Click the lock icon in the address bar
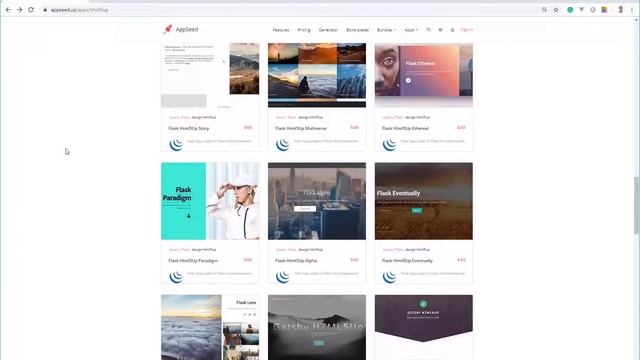Image resolution: width=640 pixels, height=360 pixels. tap(45, 10)
